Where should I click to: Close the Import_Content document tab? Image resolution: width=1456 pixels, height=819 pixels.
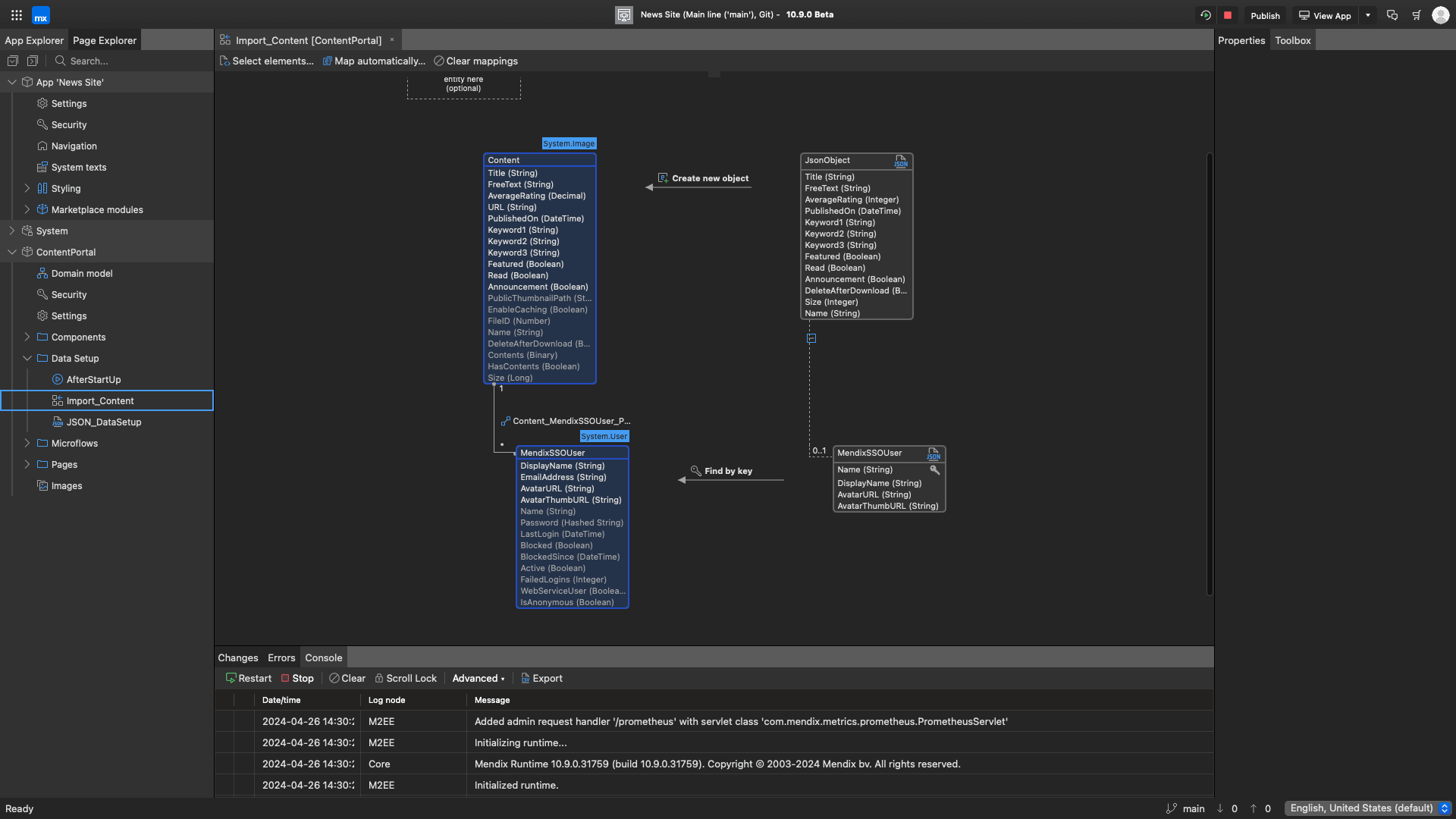click(392, 40)
